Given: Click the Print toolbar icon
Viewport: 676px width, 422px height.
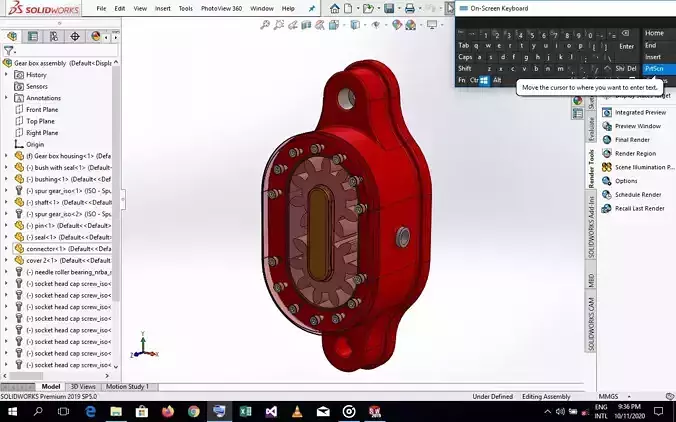Looking at the screenshot, I should (x=410, y=8).
